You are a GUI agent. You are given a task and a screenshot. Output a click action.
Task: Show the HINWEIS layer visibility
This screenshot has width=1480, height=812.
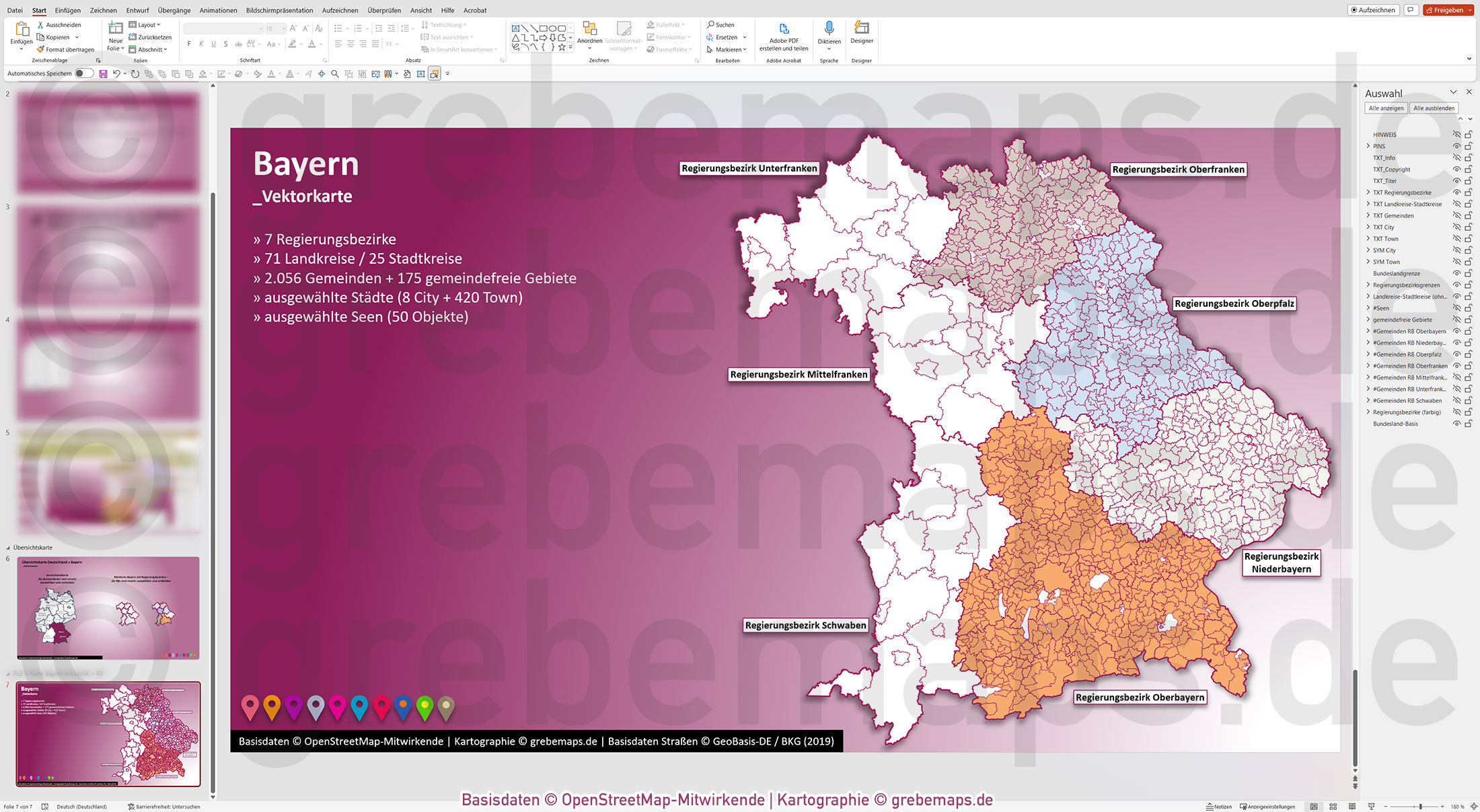click(1457, 135)
